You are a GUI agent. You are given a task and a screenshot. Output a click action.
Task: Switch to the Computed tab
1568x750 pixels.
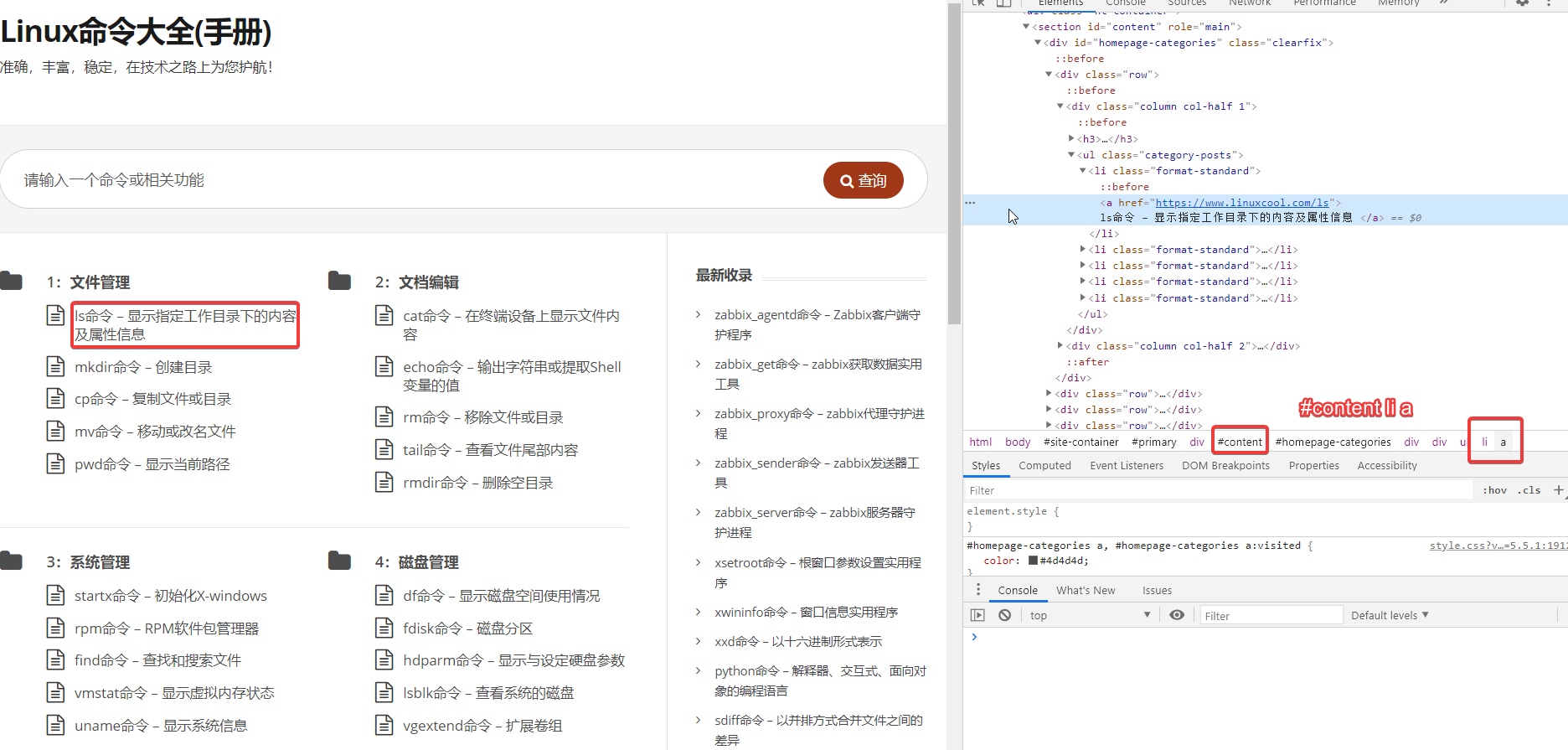click(1044, 466)
